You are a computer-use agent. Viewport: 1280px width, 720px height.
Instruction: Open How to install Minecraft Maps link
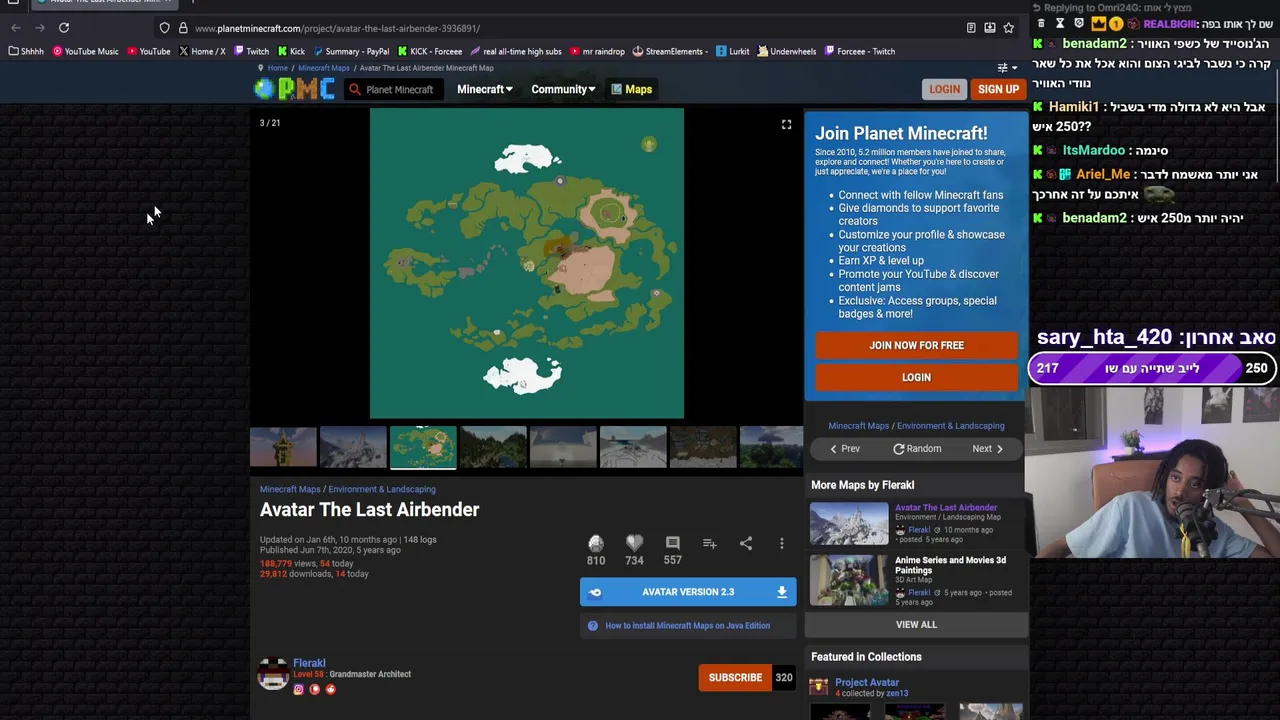click(687, 626)
